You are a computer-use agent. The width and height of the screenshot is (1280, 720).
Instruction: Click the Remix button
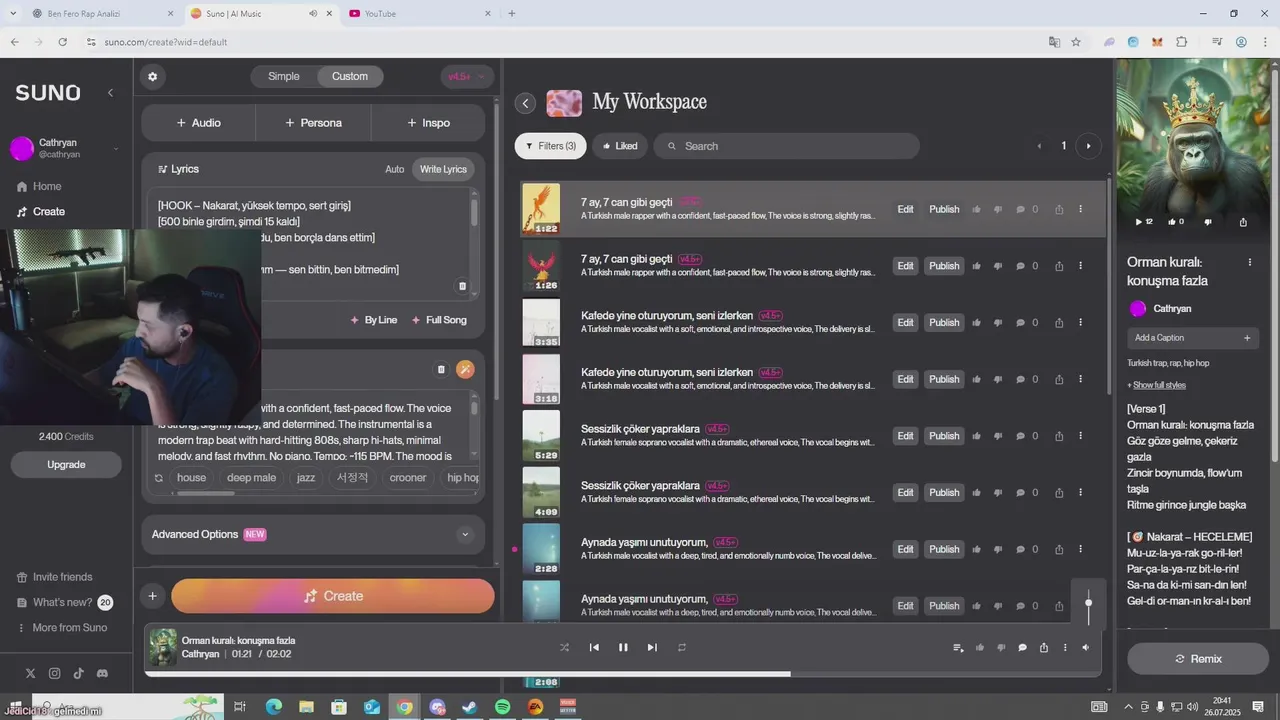(x=1198, y=659)
